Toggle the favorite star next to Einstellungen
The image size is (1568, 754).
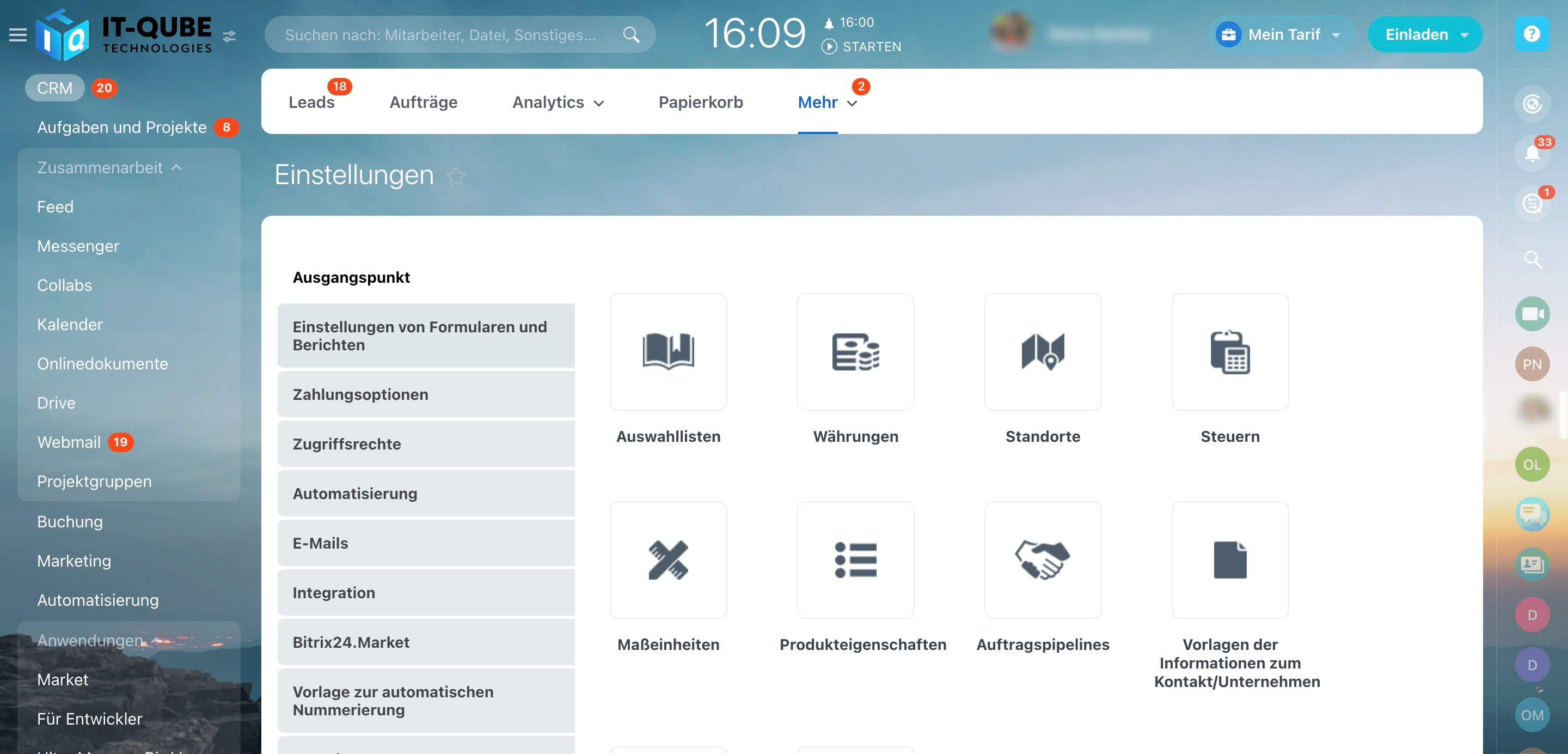point(457,177)
